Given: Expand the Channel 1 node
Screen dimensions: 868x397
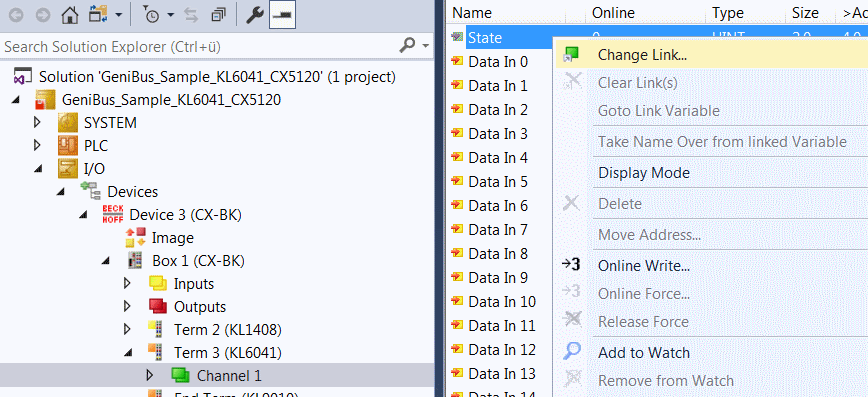Looking at the screenshot, I should click(149, 375).
